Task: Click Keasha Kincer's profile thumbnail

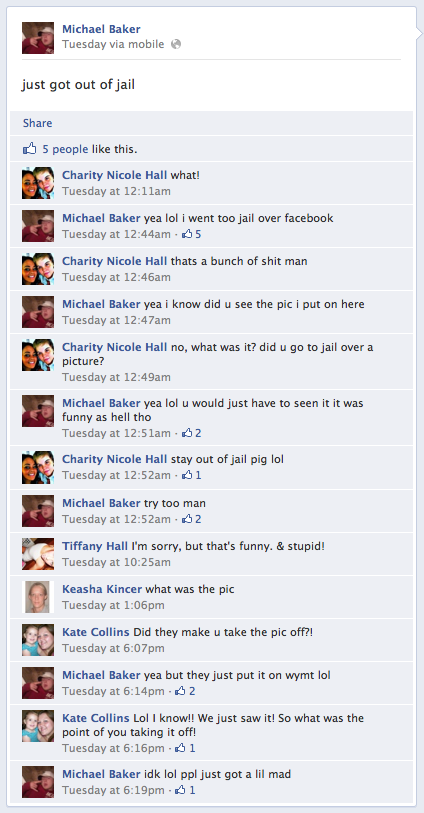Action: pos(38,597)
